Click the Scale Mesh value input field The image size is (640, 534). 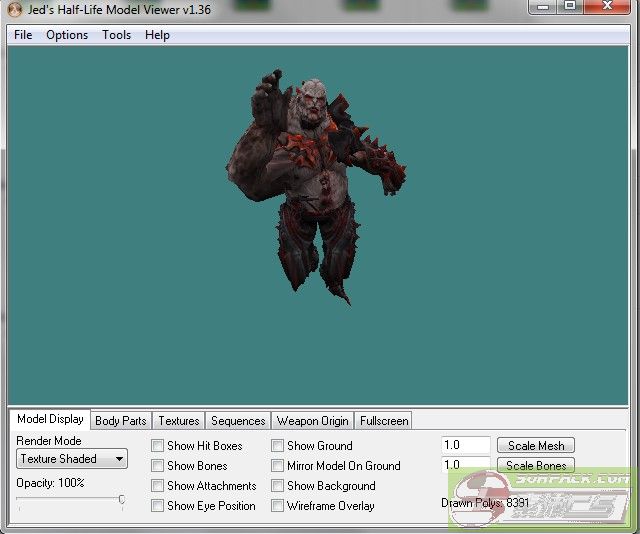(465, 446)
